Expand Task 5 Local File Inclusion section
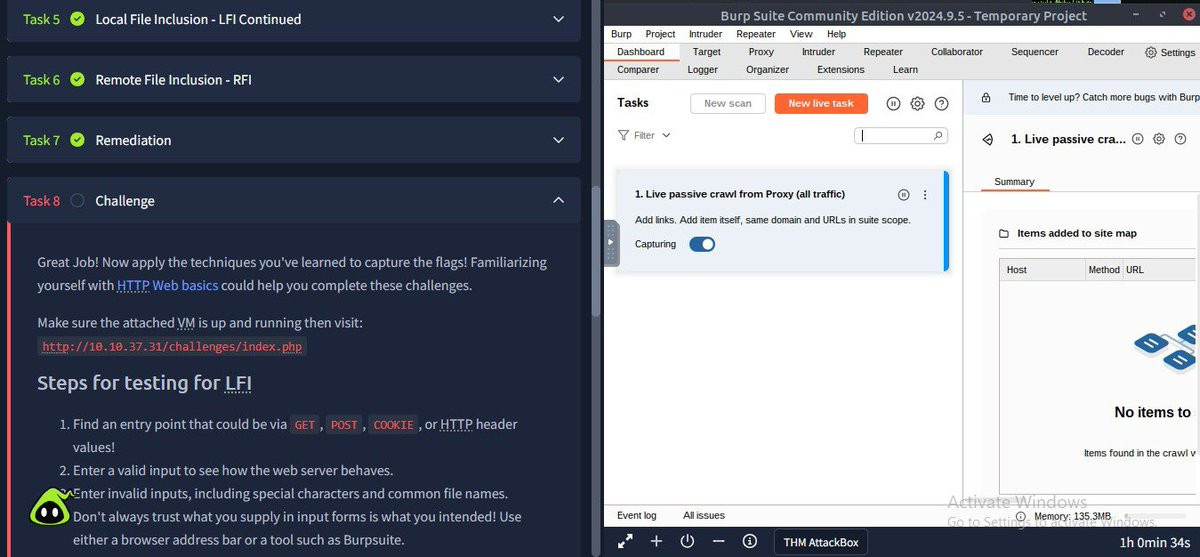 coord(558,19)
